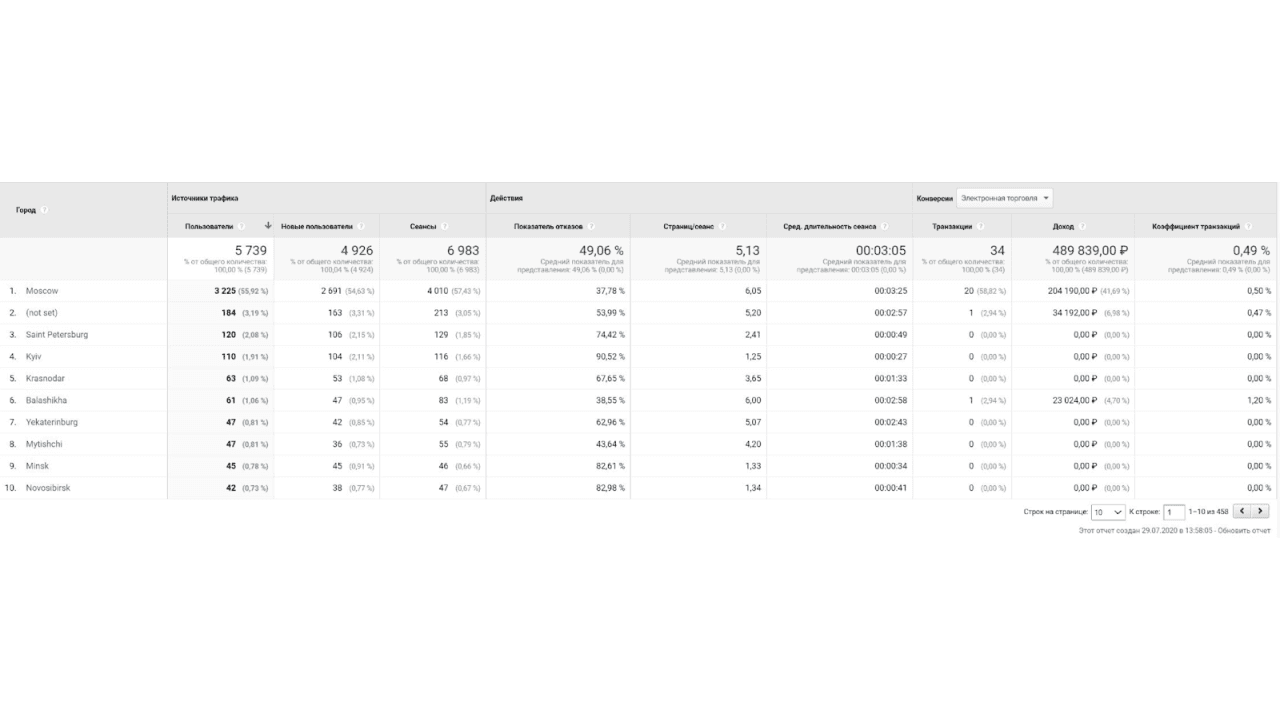
Task: Click the sort arrow in Пользователи column
Action: point(268,226)
